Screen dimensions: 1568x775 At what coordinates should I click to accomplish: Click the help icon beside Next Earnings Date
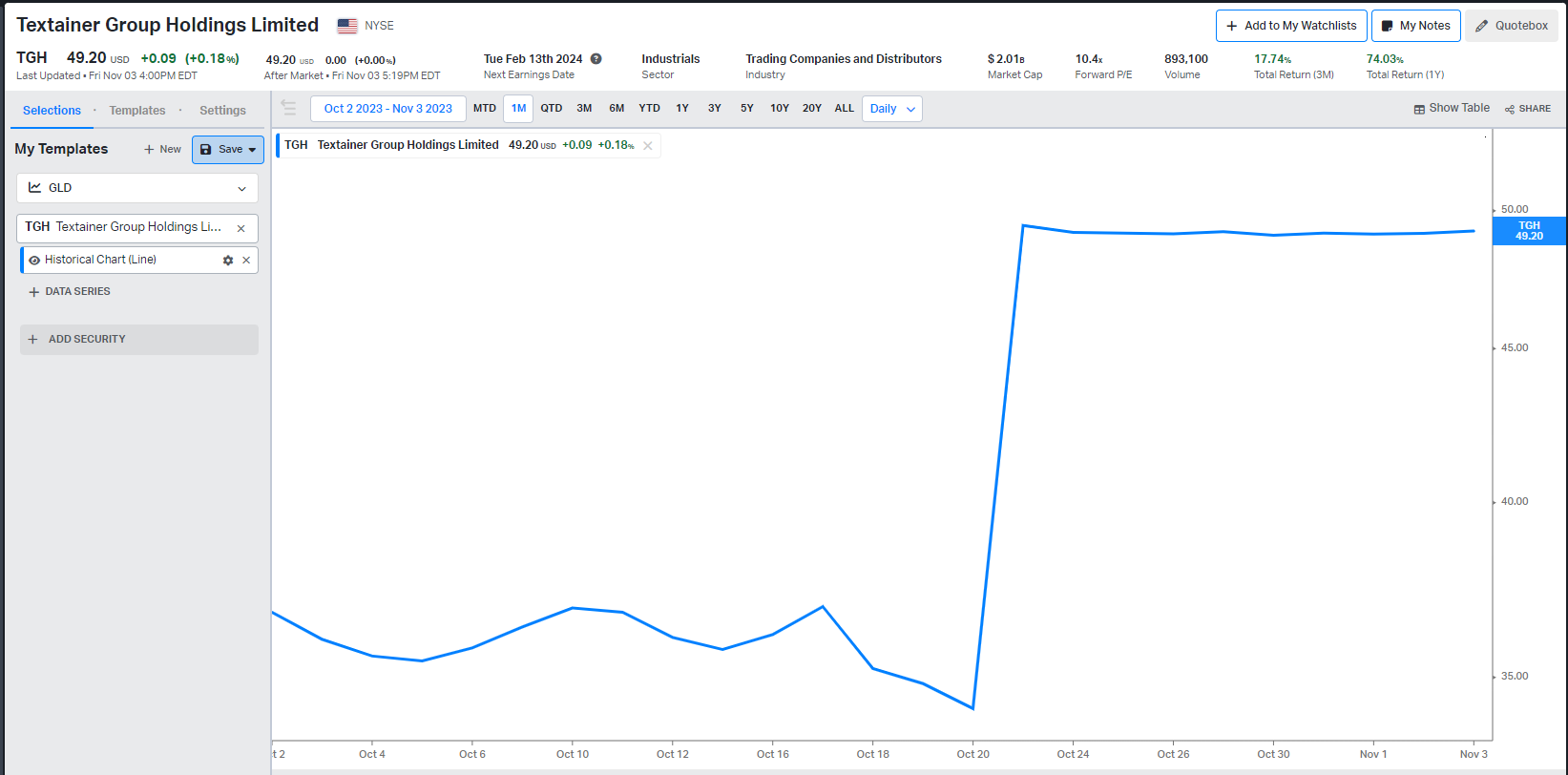pyautogui.click(x=596, y=58)
